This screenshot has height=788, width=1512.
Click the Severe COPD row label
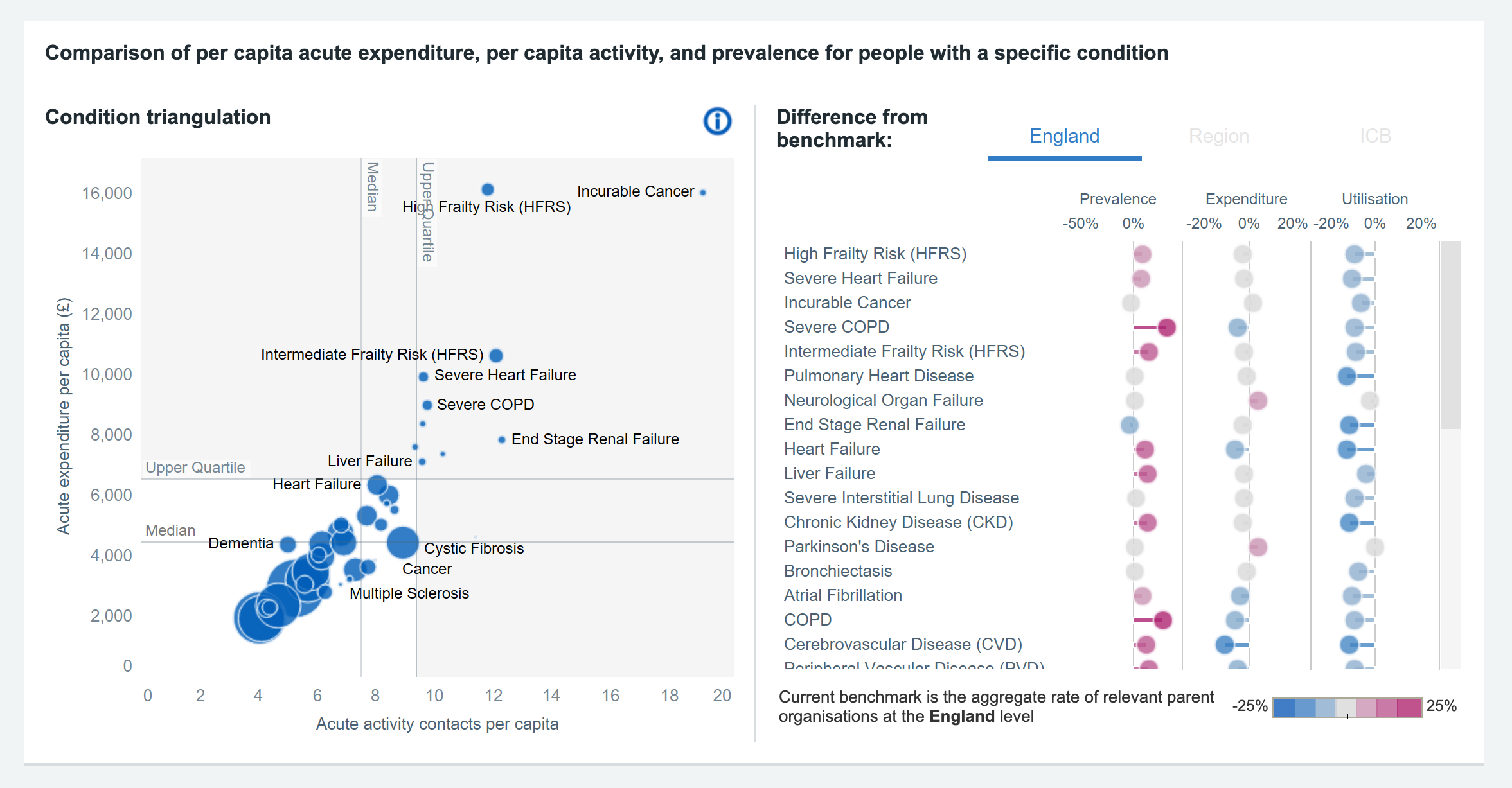coord(836,327)
